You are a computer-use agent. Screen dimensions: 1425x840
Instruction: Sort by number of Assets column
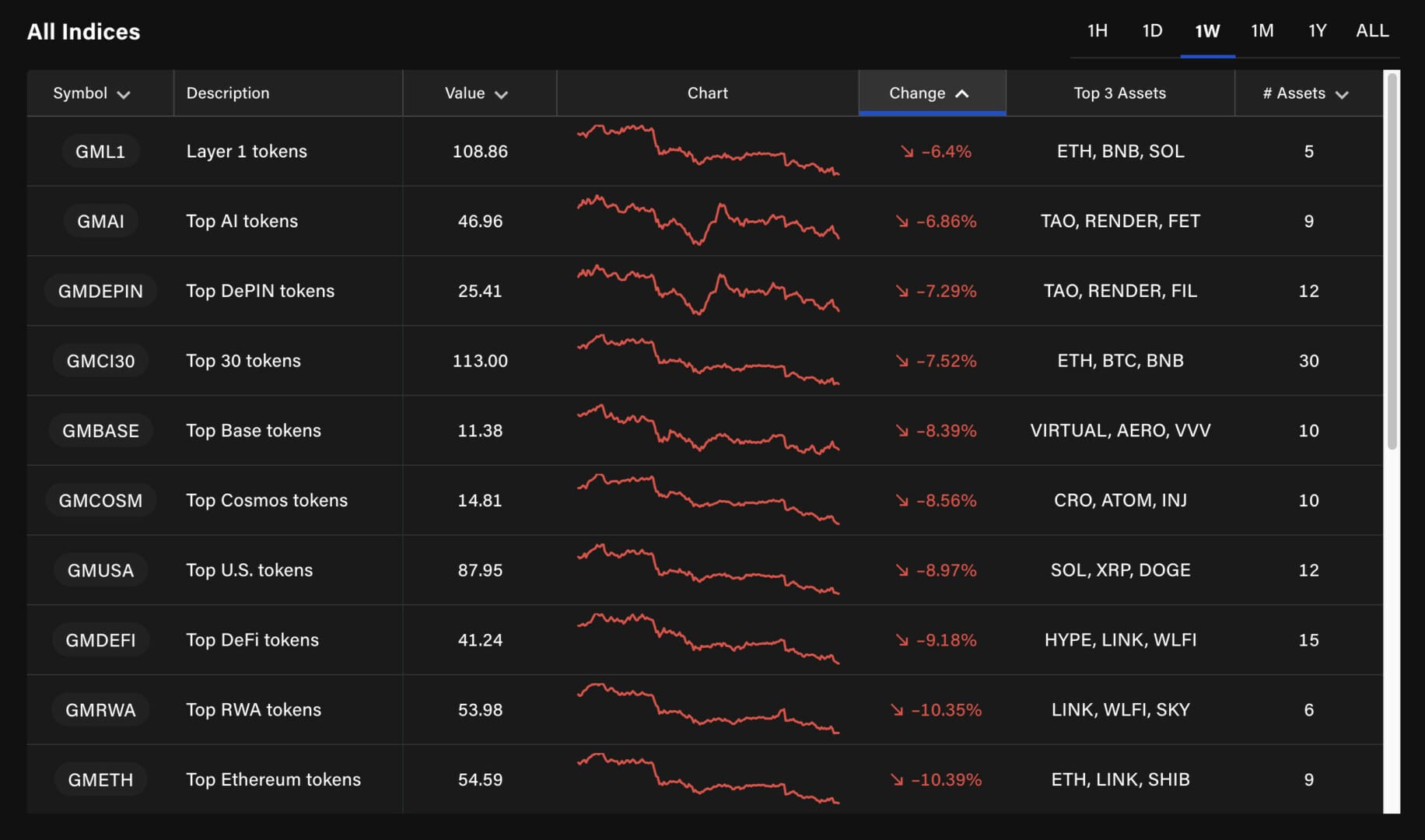click(1305, 93)
